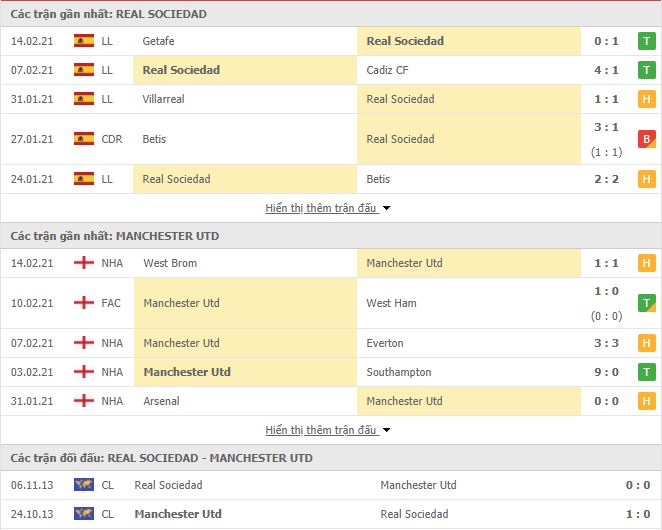
Task: Click the orange H badge for Arsenal match
Action: (646, 401)
